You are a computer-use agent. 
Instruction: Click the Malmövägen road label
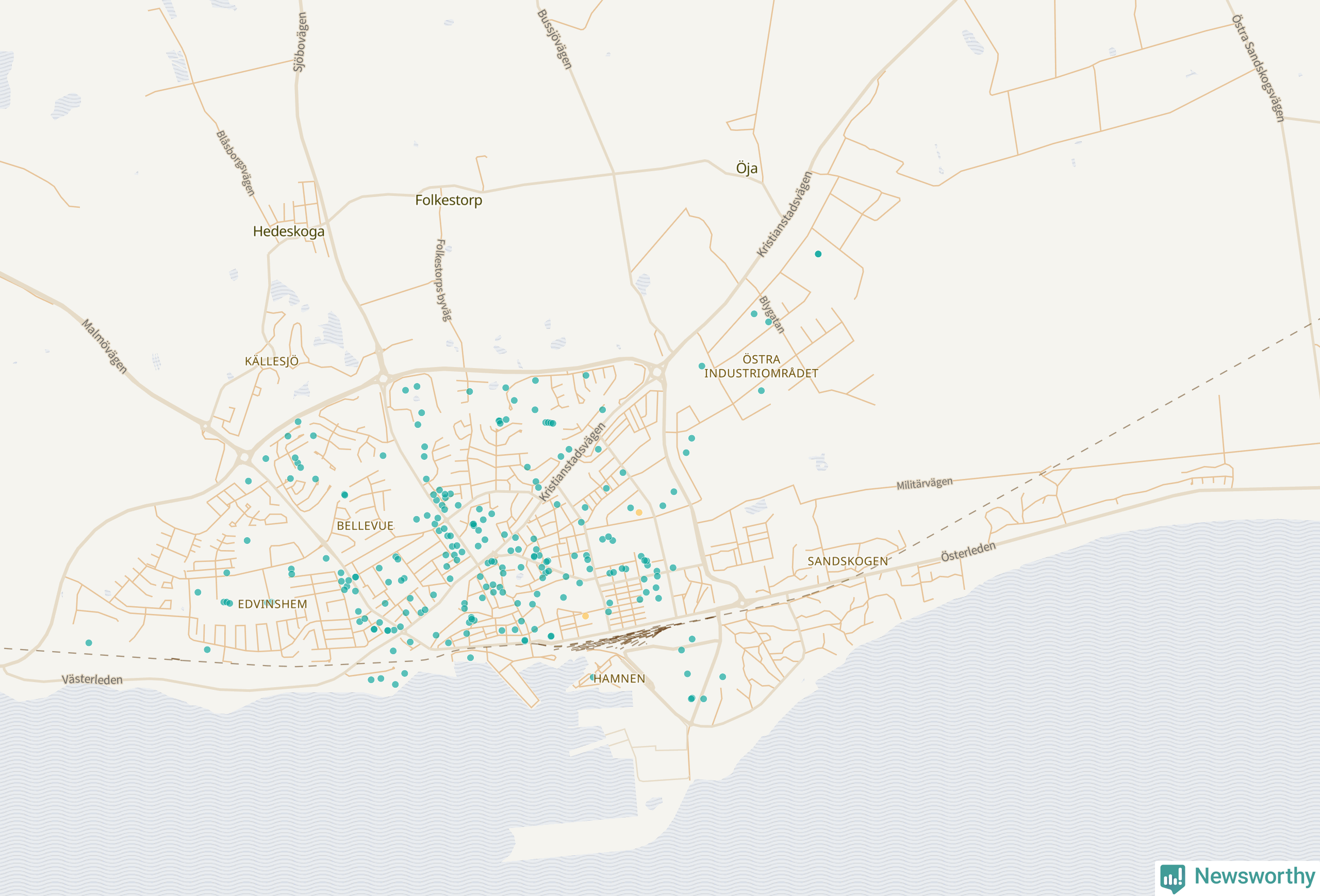coord(105,346)
